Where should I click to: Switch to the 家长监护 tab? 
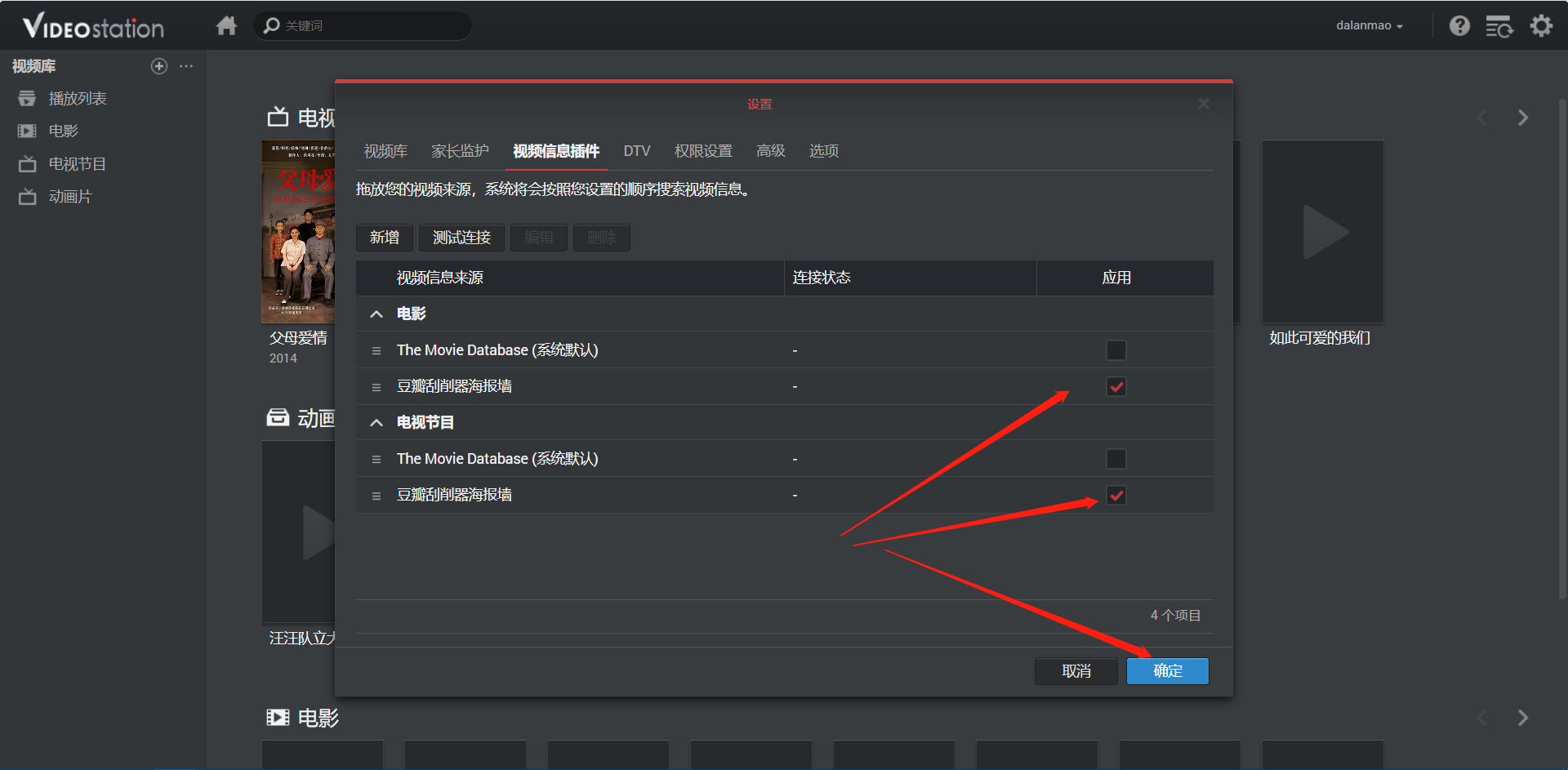(x=460, y=151)
